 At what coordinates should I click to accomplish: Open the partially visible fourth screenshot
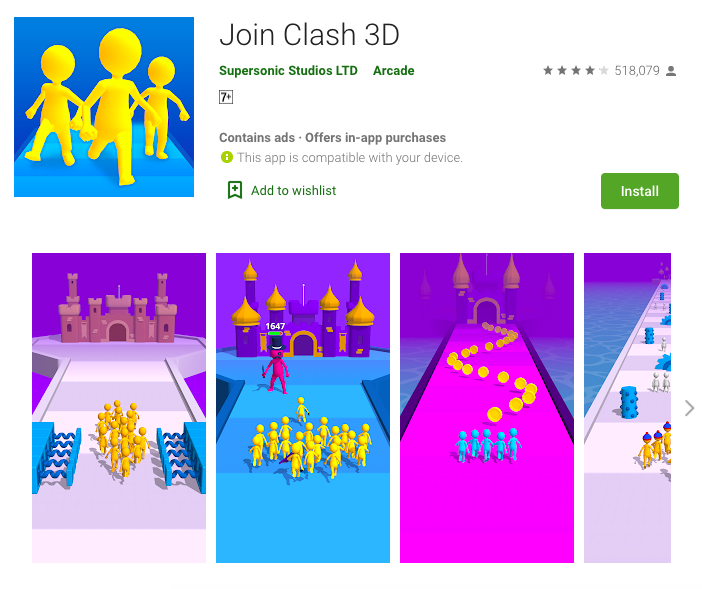tap(627, 408)
